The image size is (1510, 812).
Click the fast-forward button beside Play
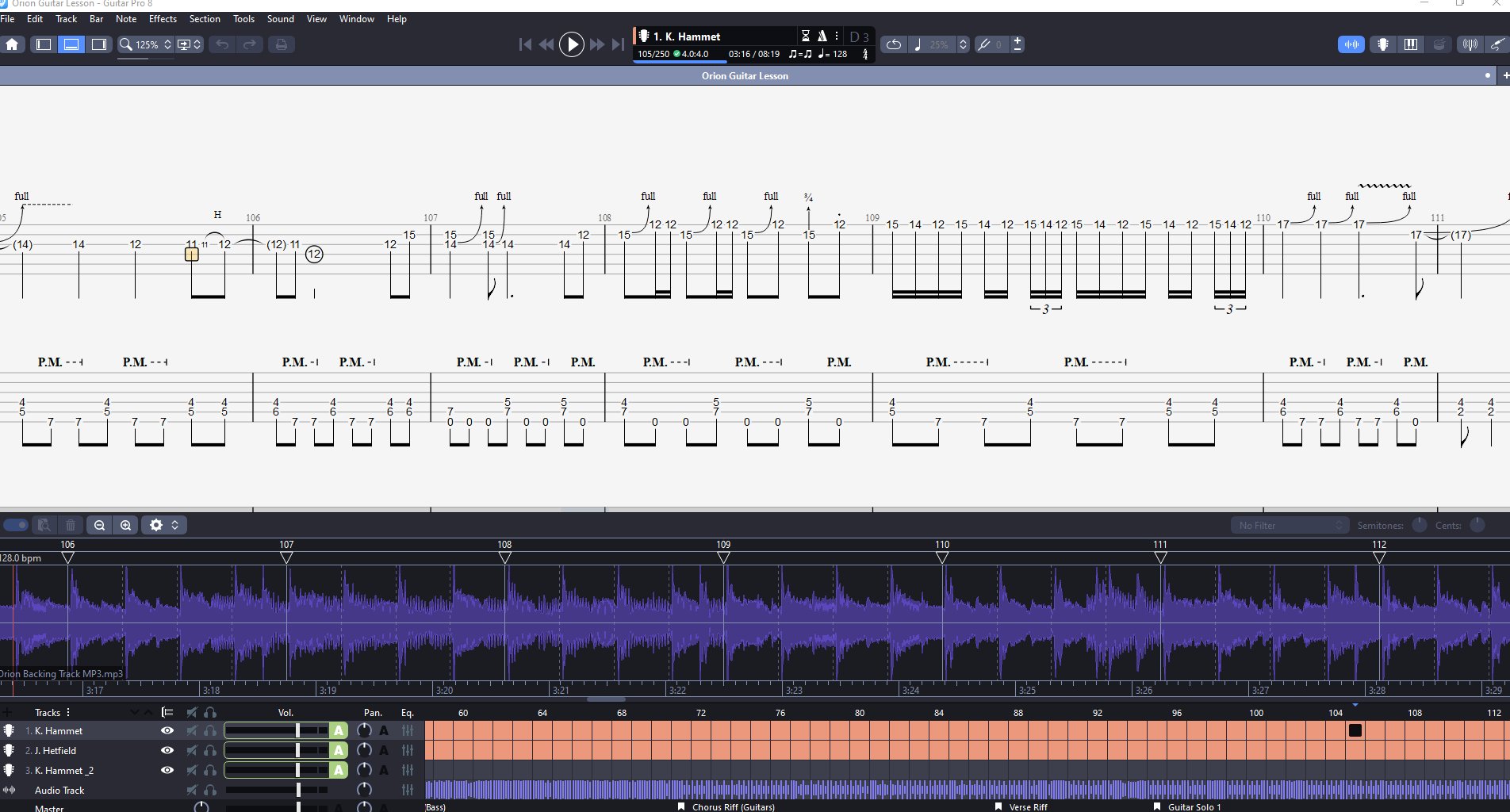click(597, 44)
